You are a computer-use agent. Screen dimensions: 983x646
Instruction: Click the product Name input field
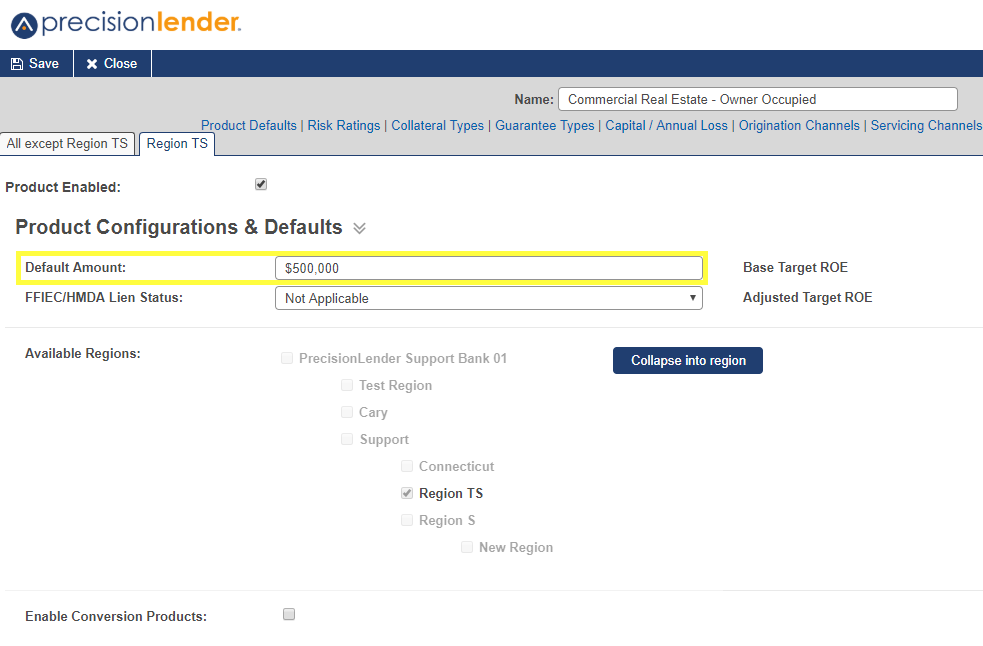pyautogui.click(x=758, y=99)
